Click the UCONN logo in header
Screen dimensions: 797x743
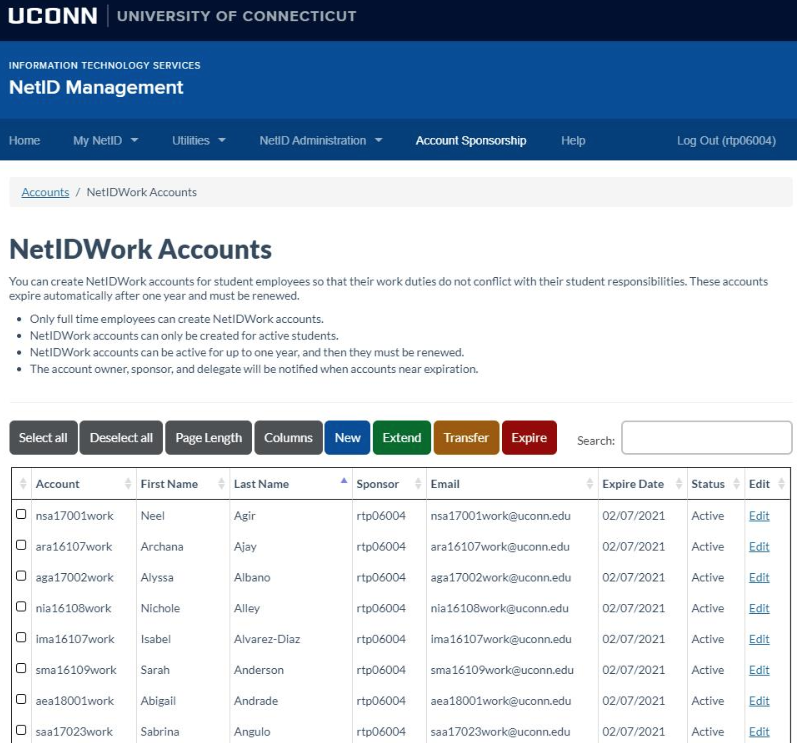[x=53, y=16]
